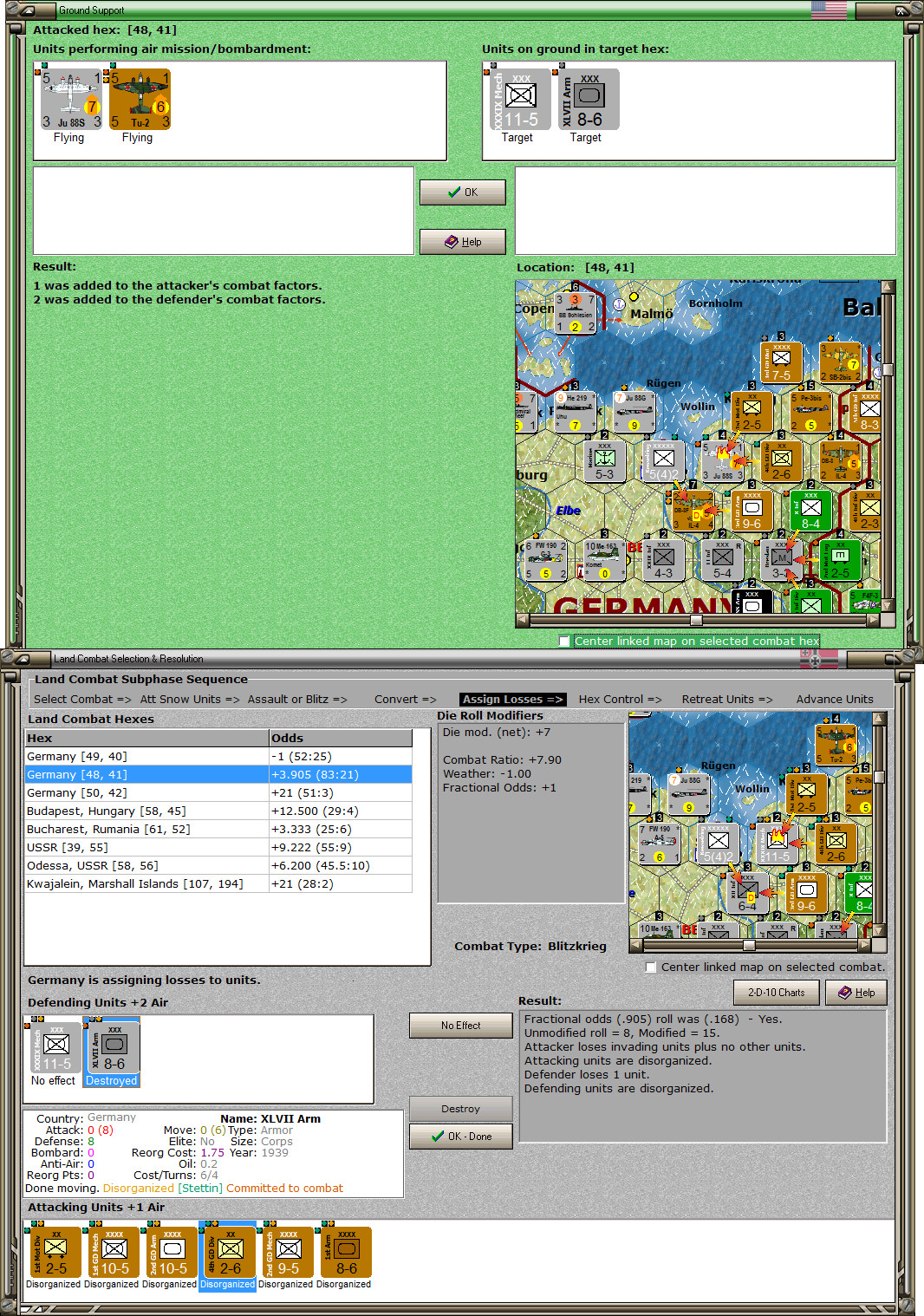The image size is (924, 1316).
Task: Toggle Center linked map on selected combat checkbox
Action: (x=651, y=967)
